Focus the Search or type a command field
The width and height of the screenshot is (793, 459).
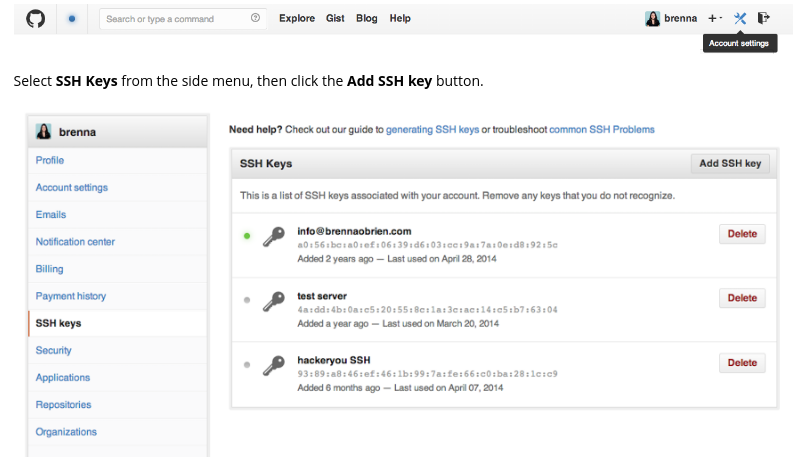(x=175, y=18)
